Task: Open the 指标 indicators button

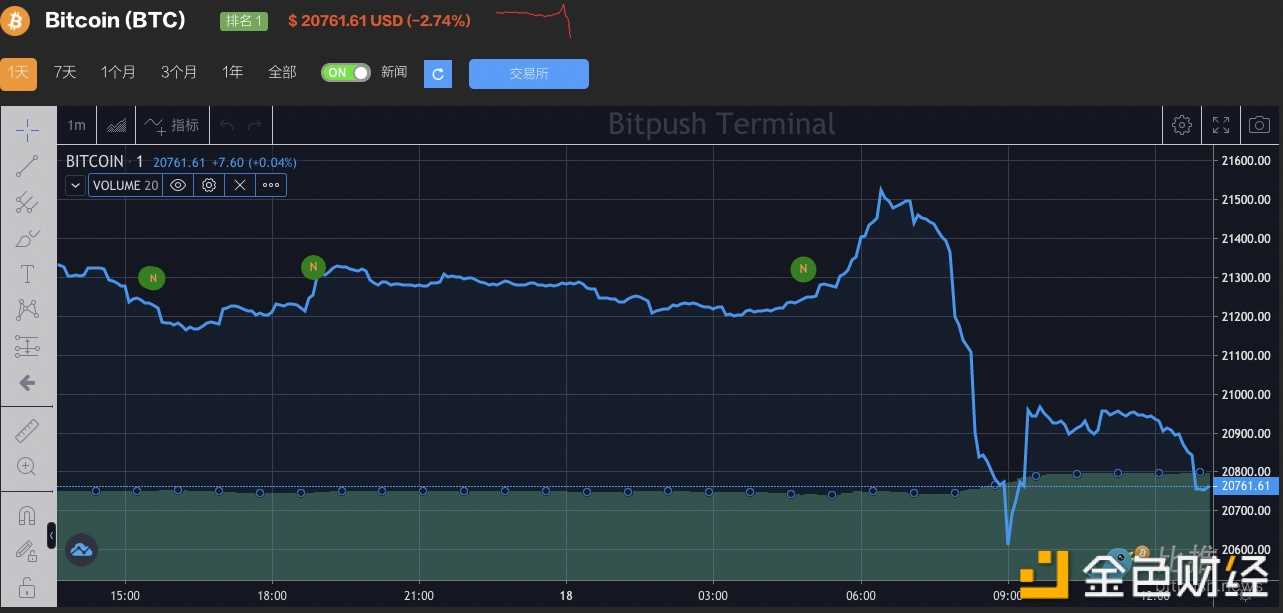Action: [x=172, y=125]
